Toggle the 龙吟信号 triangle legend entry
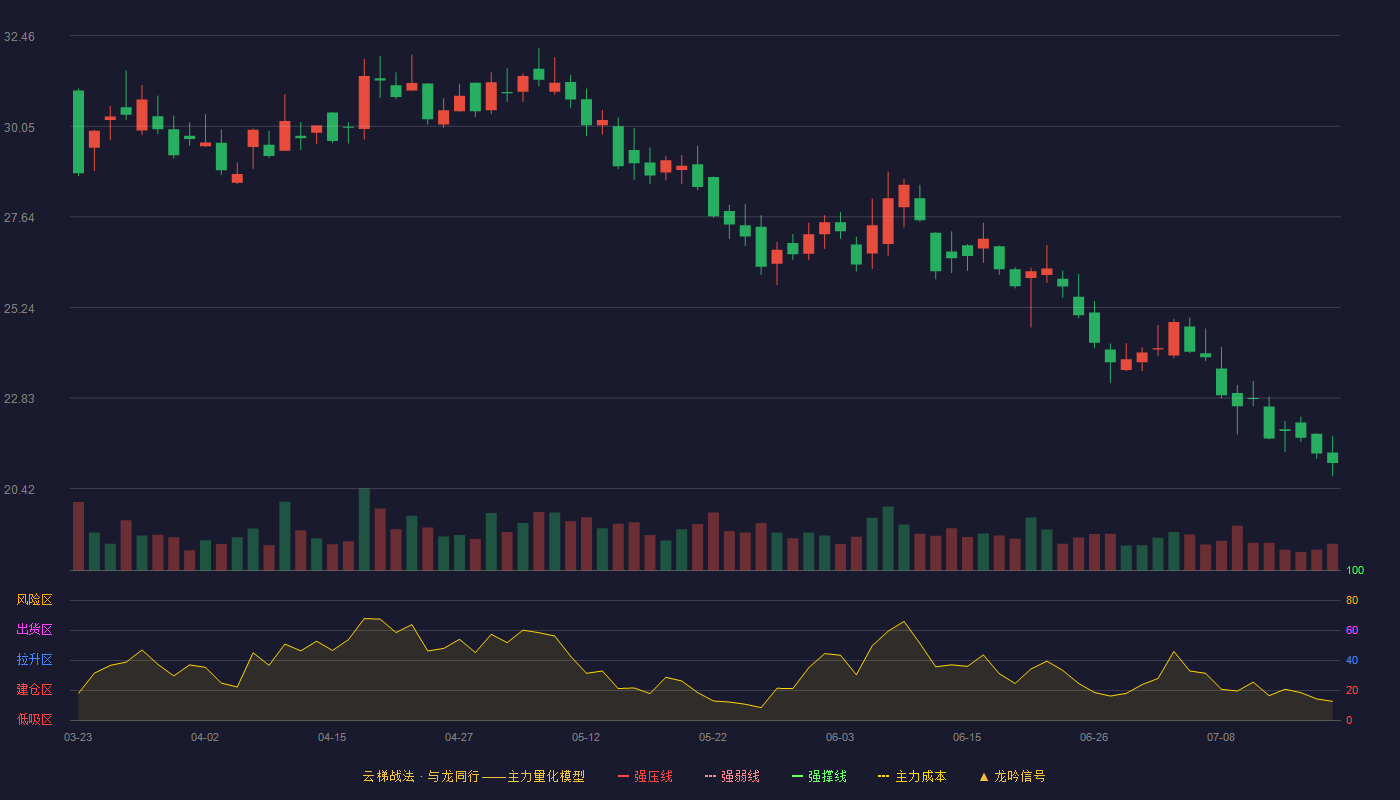 pyautogui.click(x=1012, y=776)
